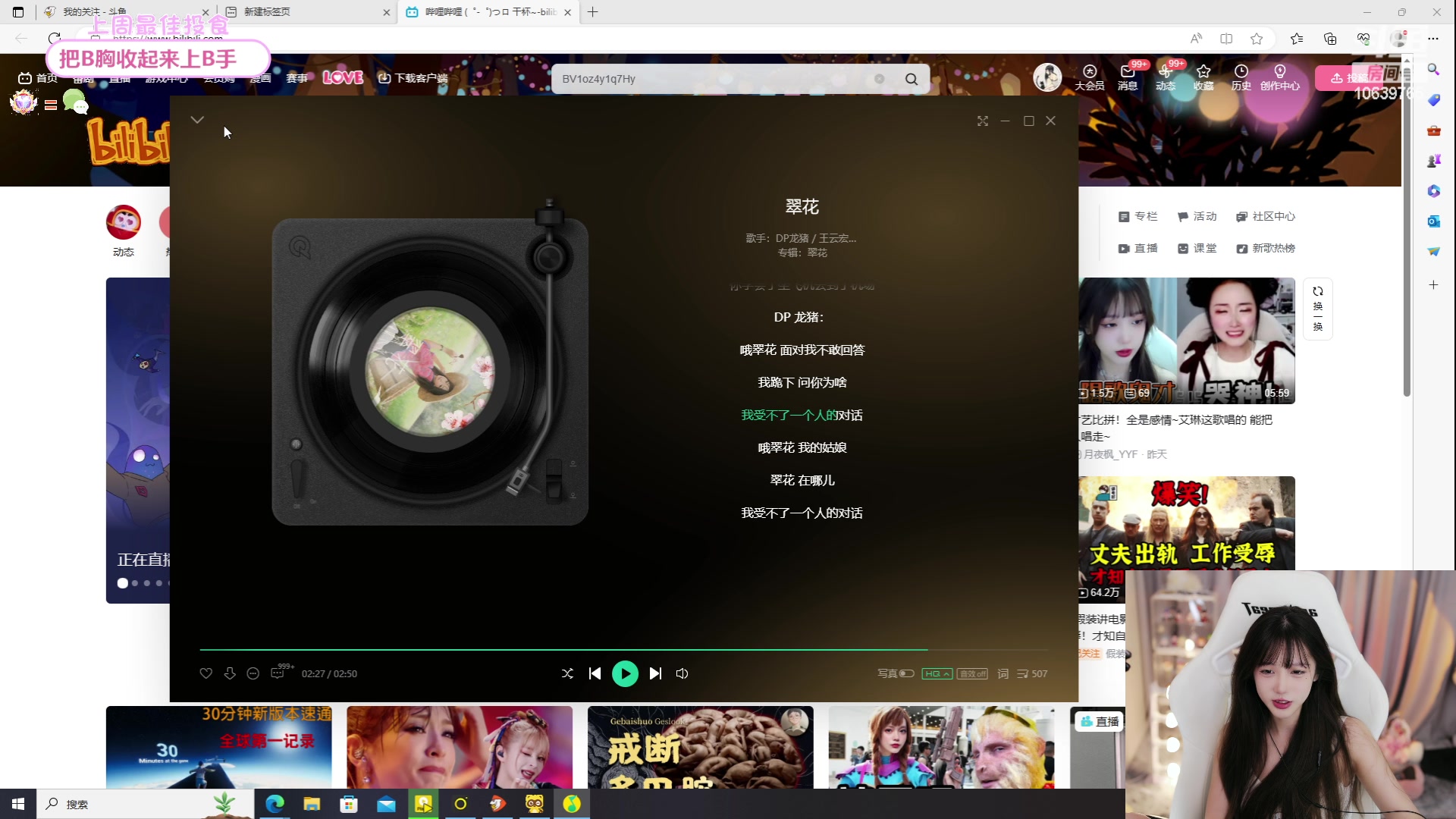Click the Windows taskbar 搜索 box
Viewport: 1456px width, 819px height.
click(x=144, y=804)
